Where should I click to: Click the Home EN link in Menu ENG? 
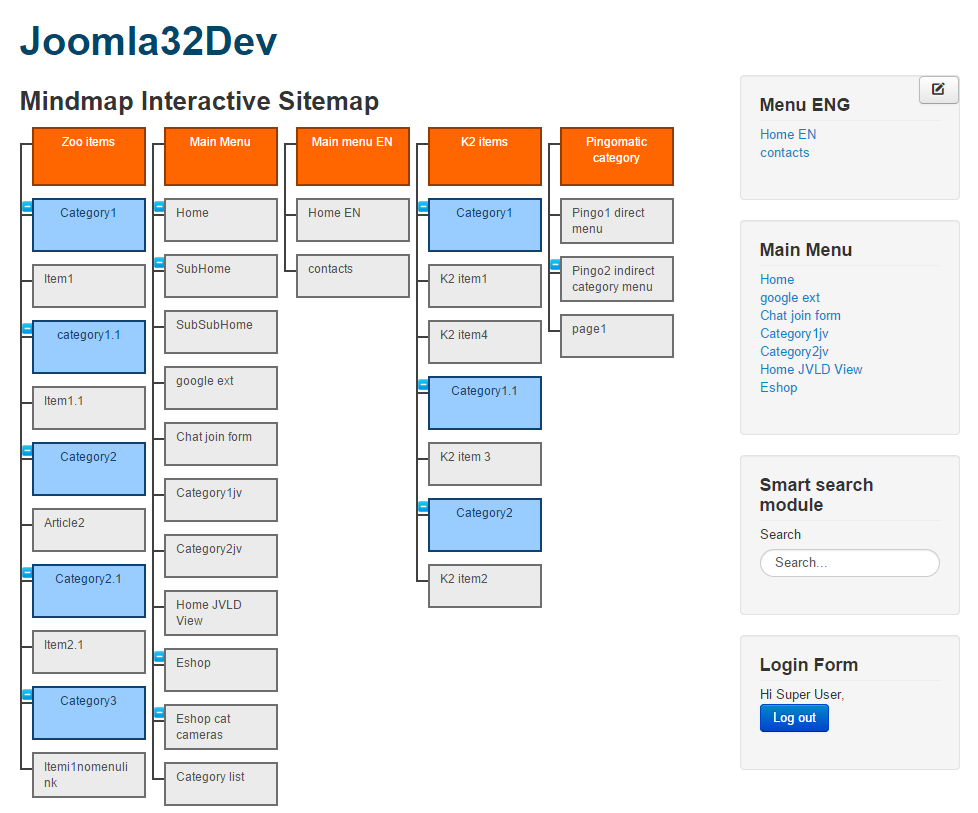pos(788,134)
